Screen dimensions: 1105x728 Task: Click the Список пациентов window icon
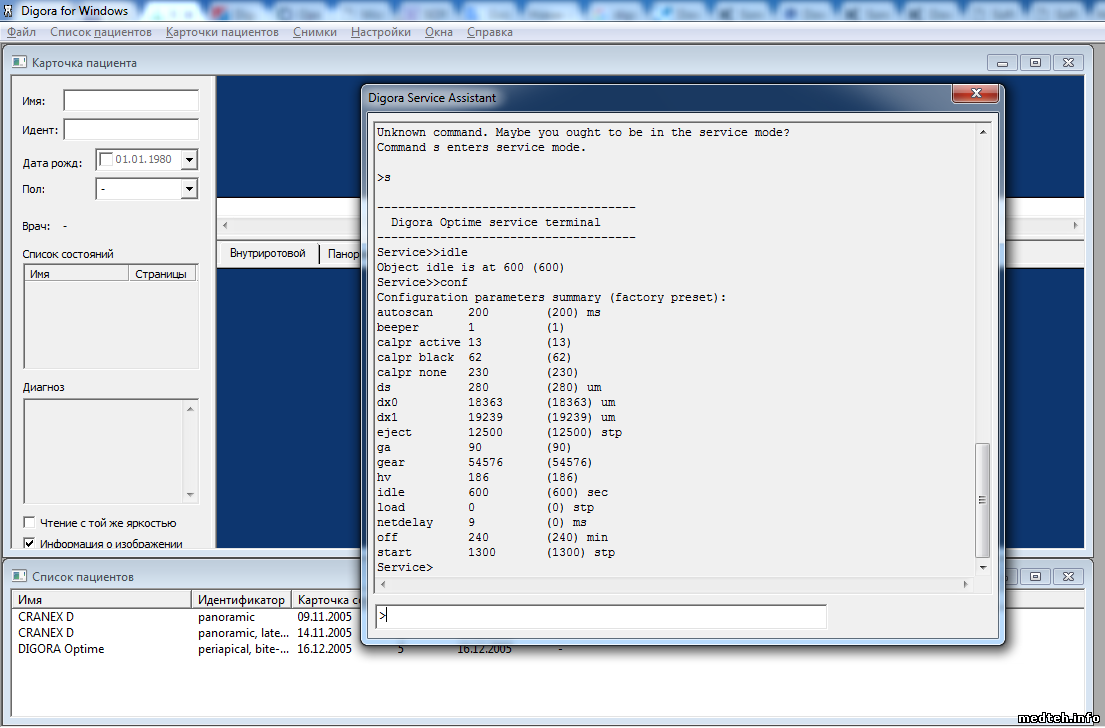(19, 576)
